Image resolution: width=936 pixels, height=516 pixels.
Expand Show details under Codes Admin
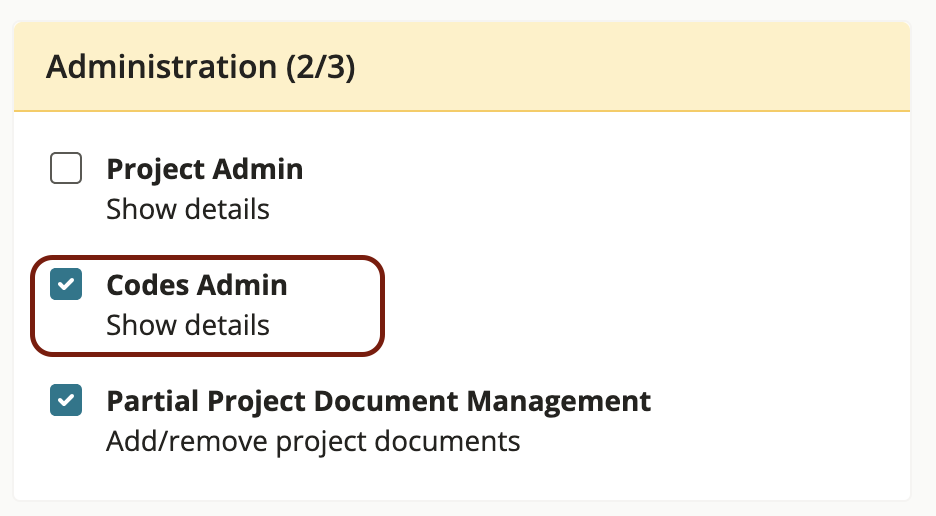187,326
